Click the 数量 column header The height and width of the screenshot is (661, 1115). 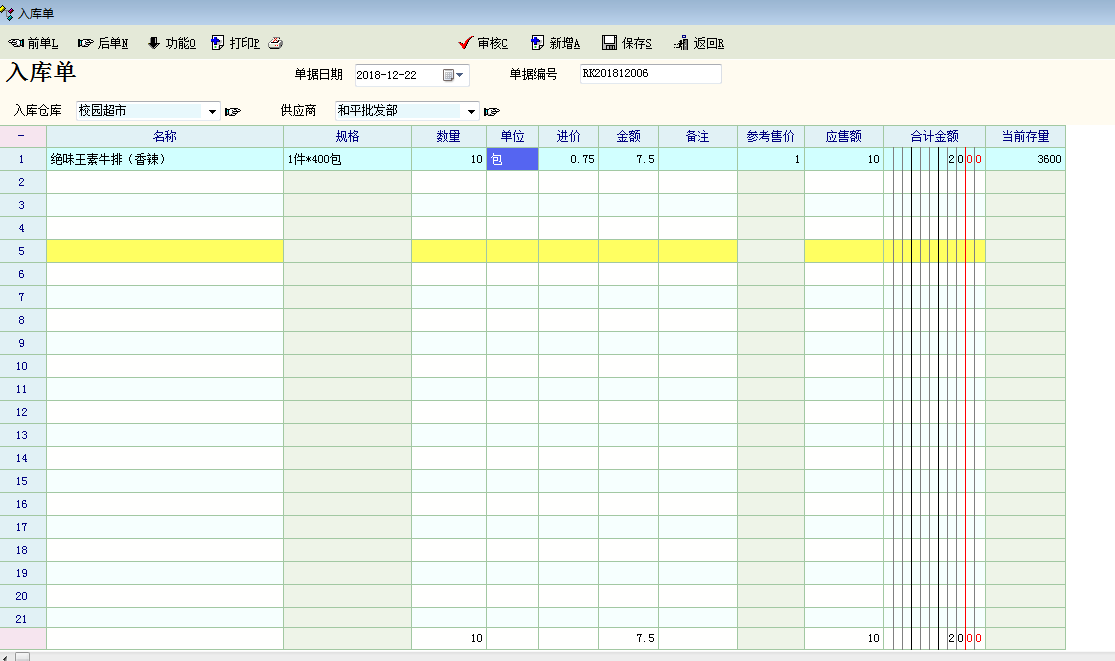point(448,136)
